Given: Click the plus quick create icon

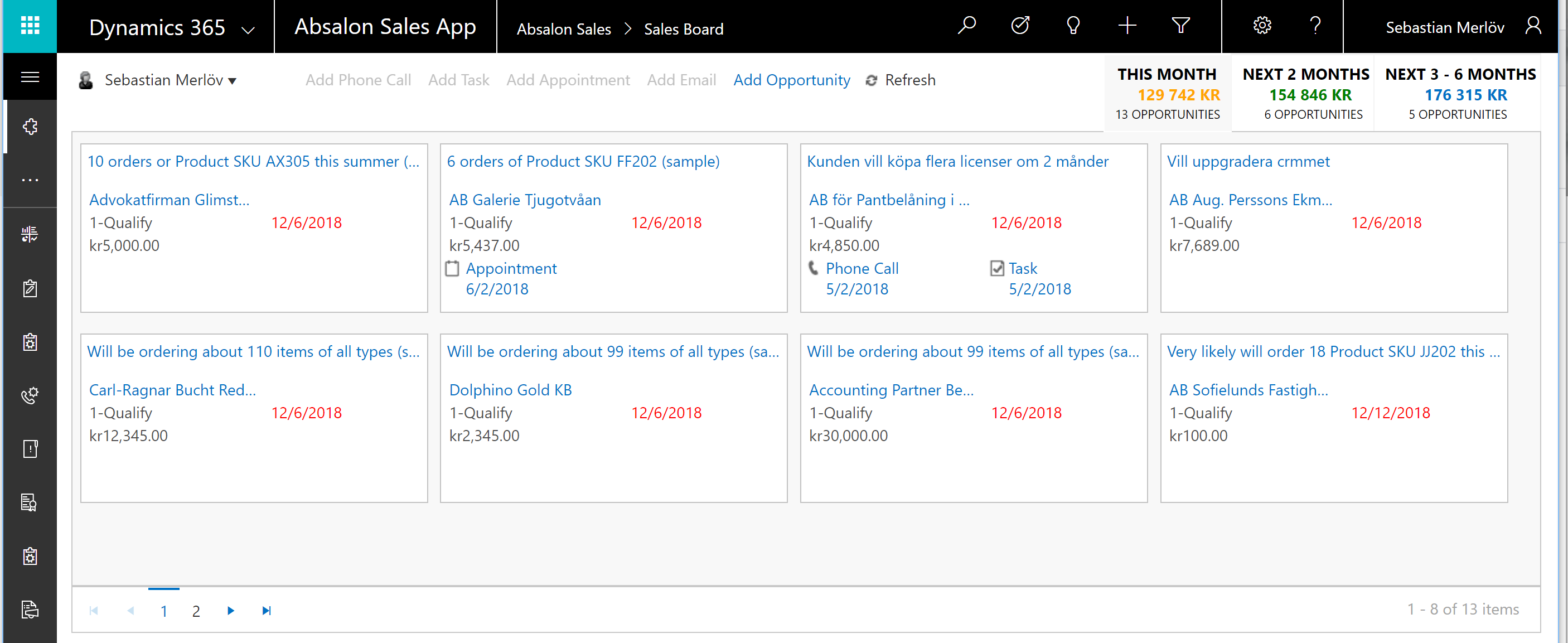Looking at the screenshot, I should 1127,26.
